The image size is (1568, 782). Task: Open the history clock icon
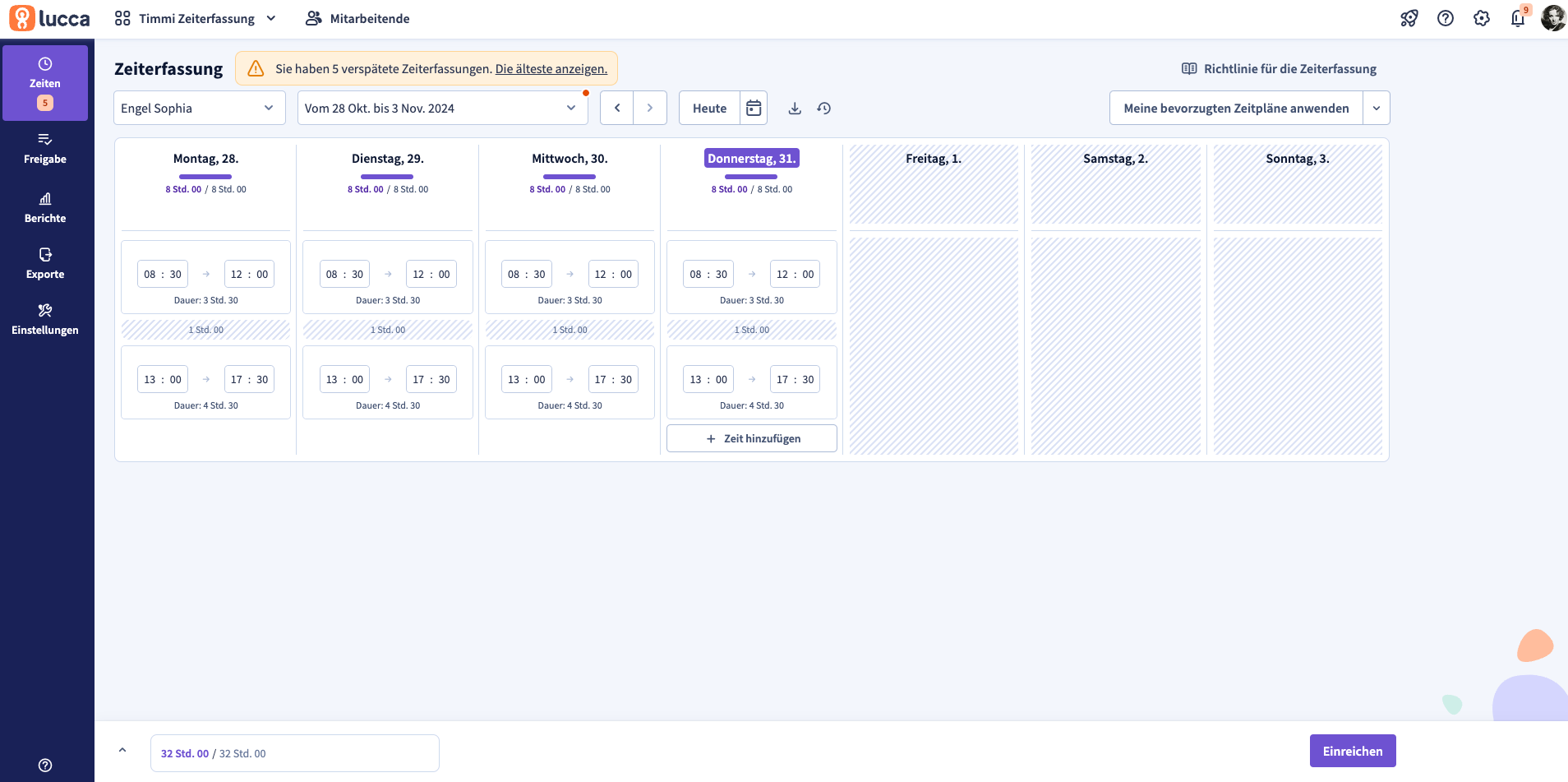click(x=824, y=109)
